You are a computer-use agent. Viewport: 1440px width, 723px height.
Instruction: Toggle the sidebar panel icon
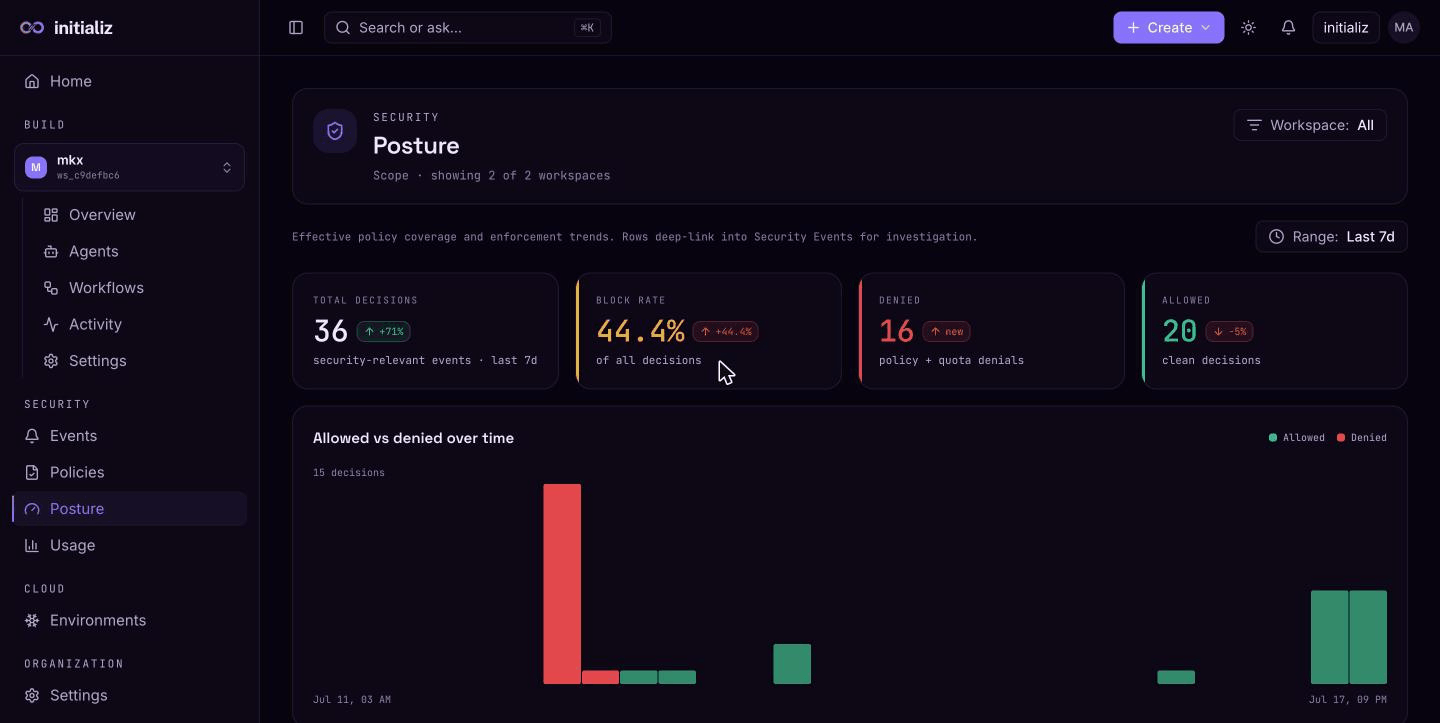pos(296,28)
